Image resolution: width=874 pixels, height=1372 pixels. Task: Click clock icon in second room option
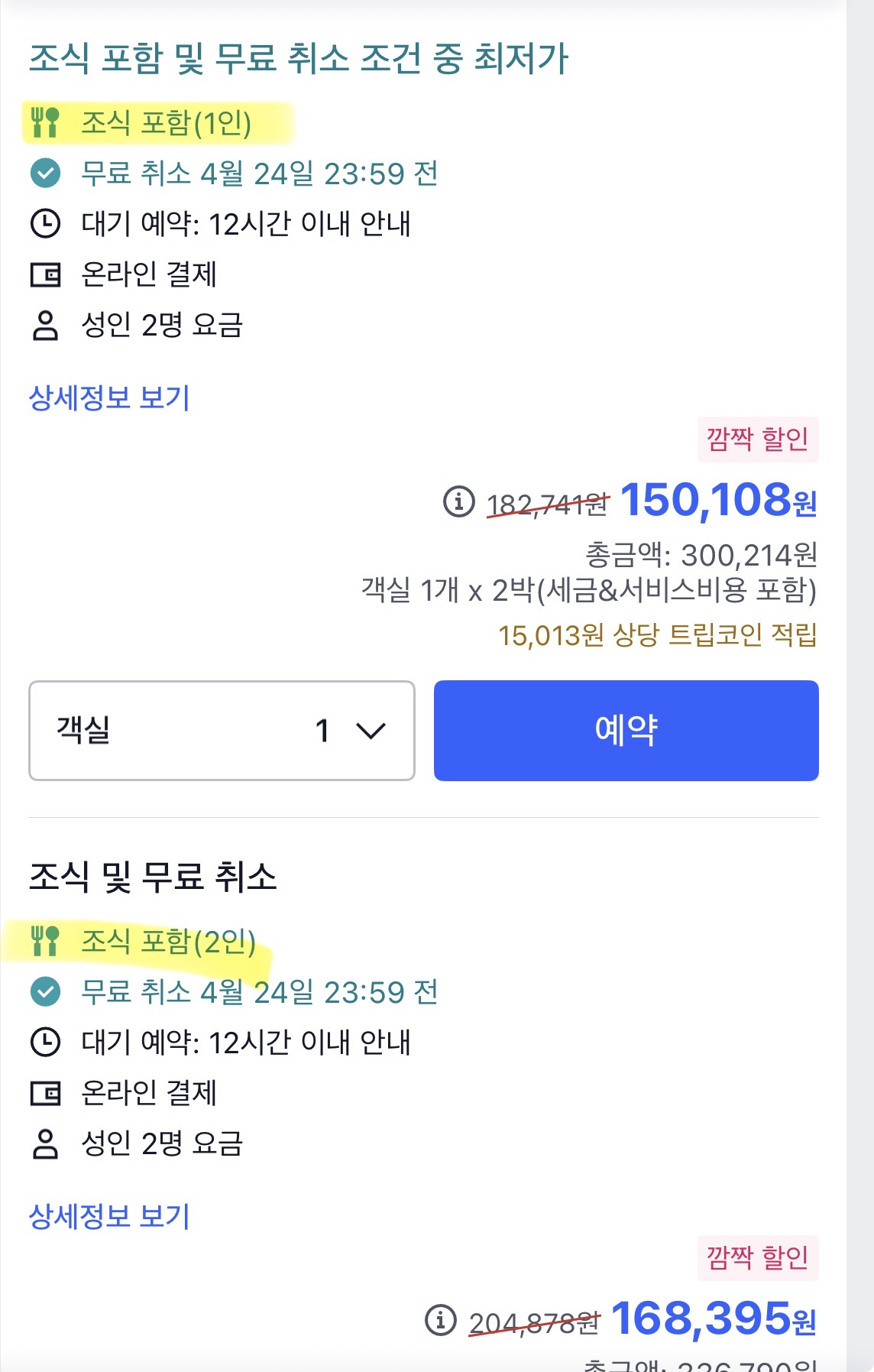45,1043
